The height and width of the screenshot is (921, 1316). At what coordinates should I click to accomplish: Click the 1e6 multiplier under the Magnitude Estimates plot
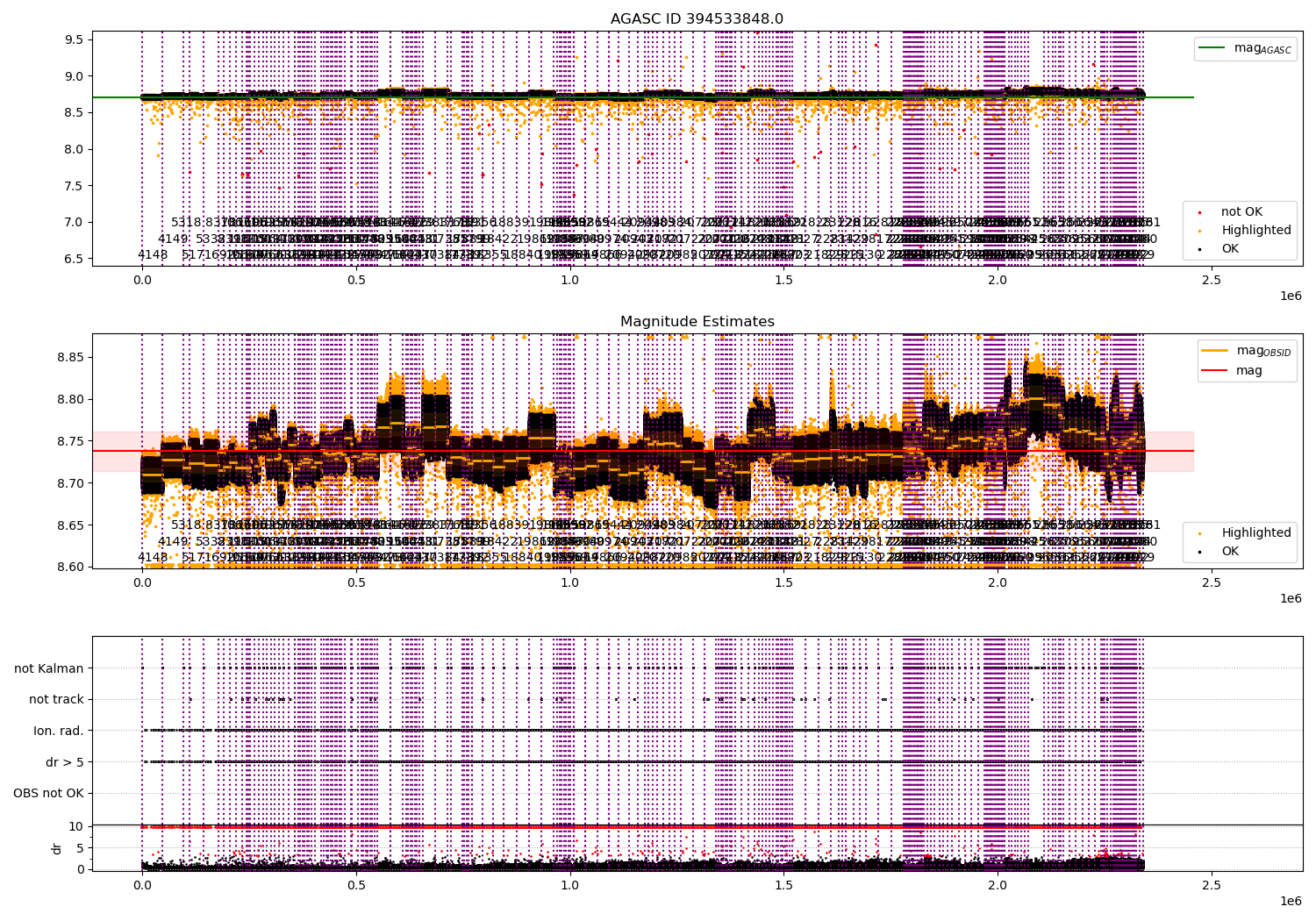click(x=1290, y=598)
